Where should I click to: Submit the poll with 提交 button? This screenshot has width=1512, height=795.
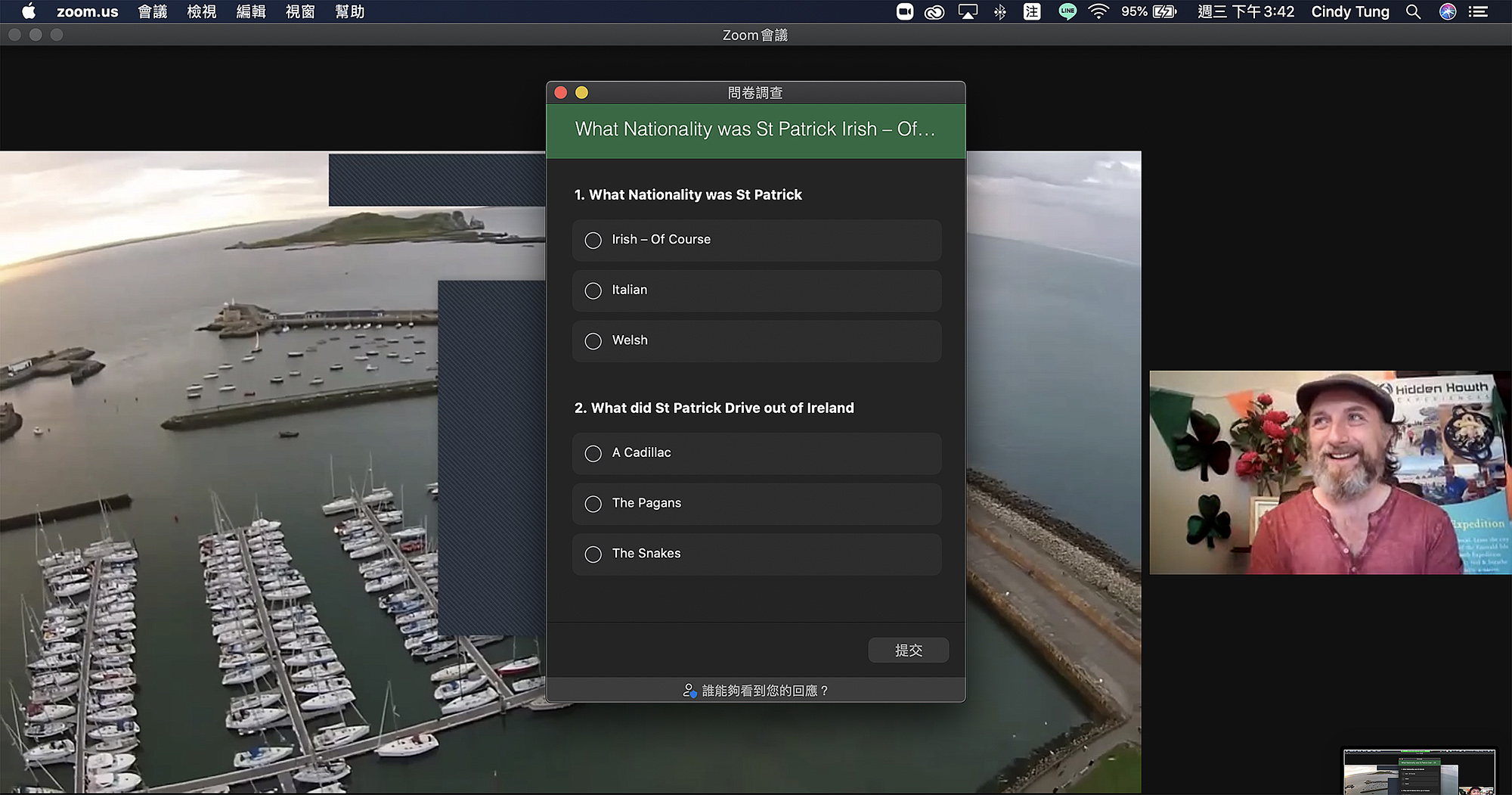(x=908, y=651)
